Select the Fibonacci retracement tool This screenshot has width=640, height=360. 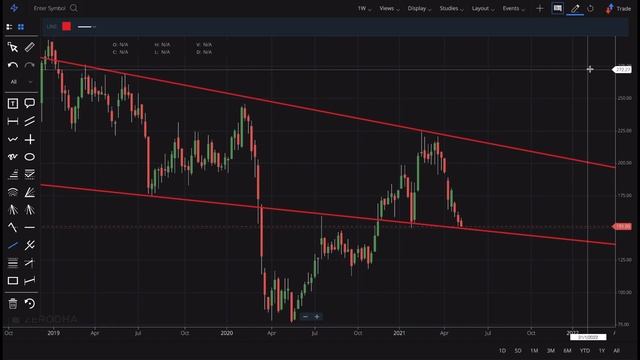coord(13,174)
